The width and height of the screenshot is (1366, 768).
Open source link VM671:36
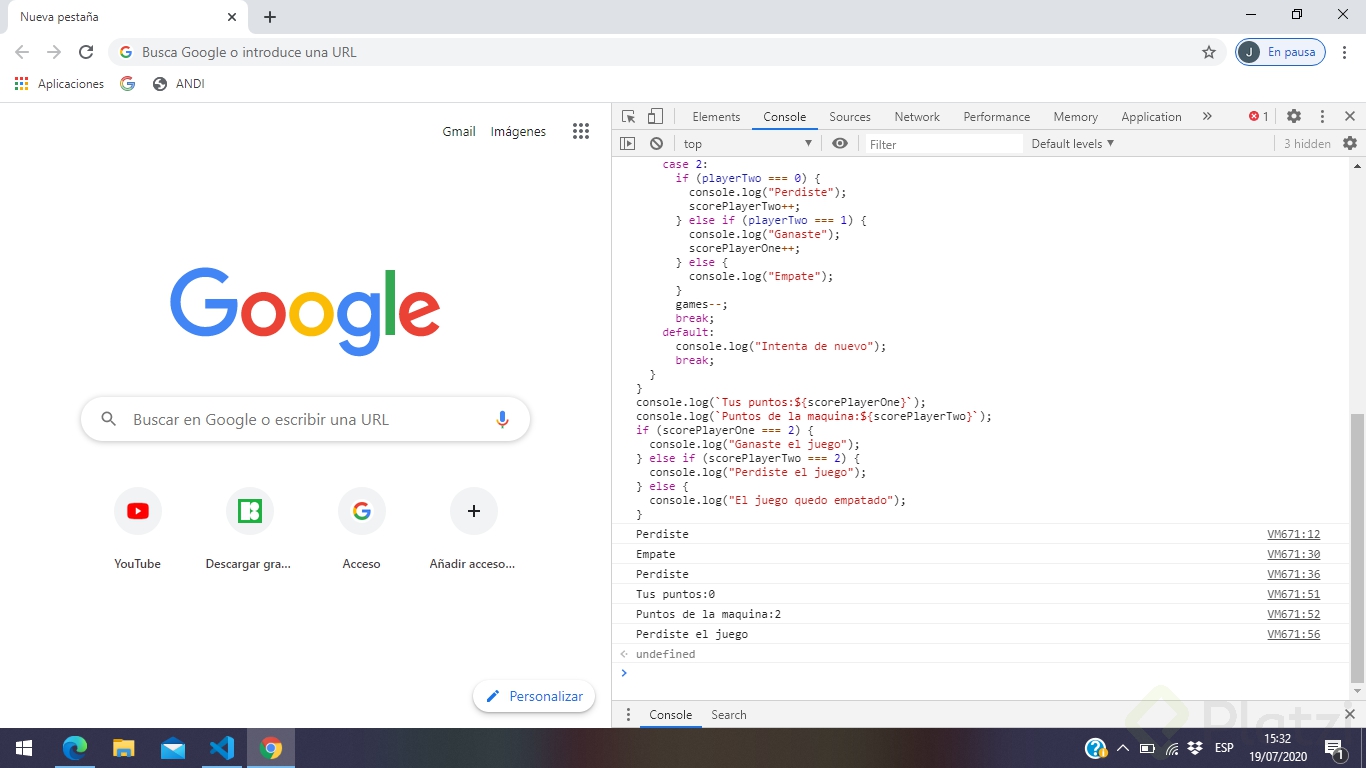tap(1294, 574)
